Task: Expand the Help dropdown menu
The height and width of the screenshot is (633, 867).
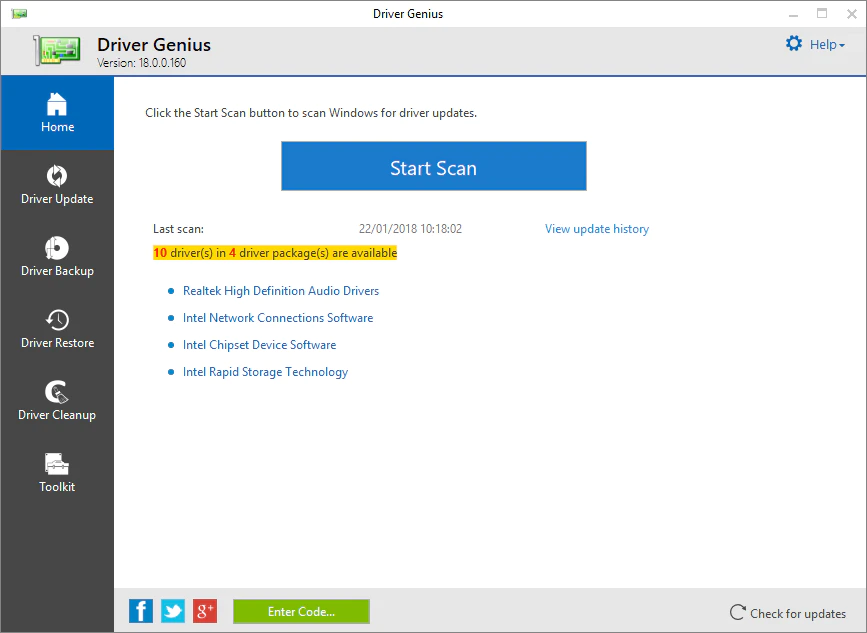Action: coord(827,45)
